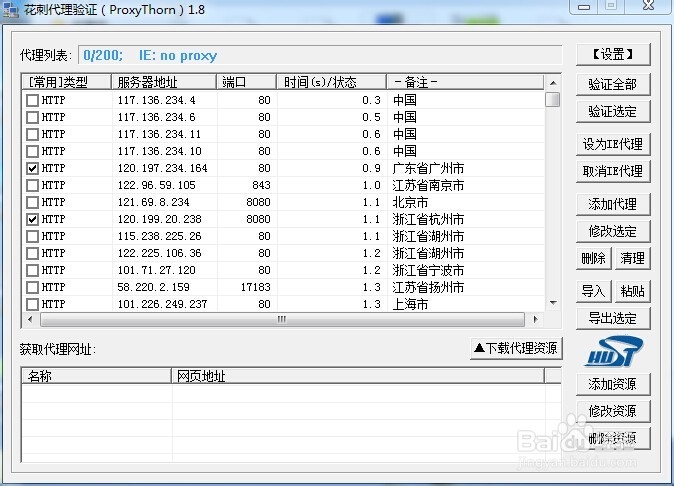Image resolution: width=674 pixels, height=486 pixels.
Task: Check the box for 117.136.234.4
Action: pyautogui.click(x=32, y=100)
